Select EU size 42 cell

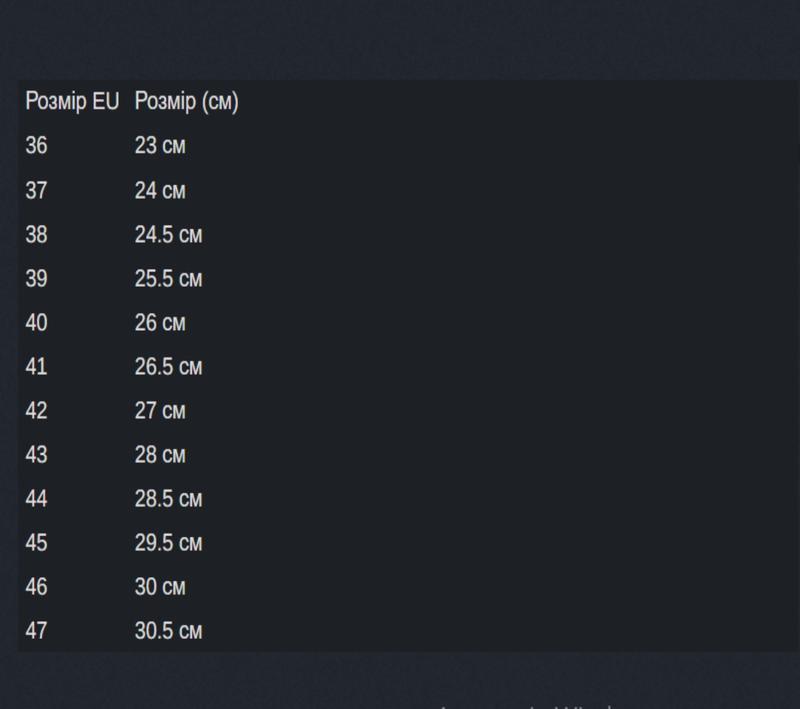[x=37, y=411]
